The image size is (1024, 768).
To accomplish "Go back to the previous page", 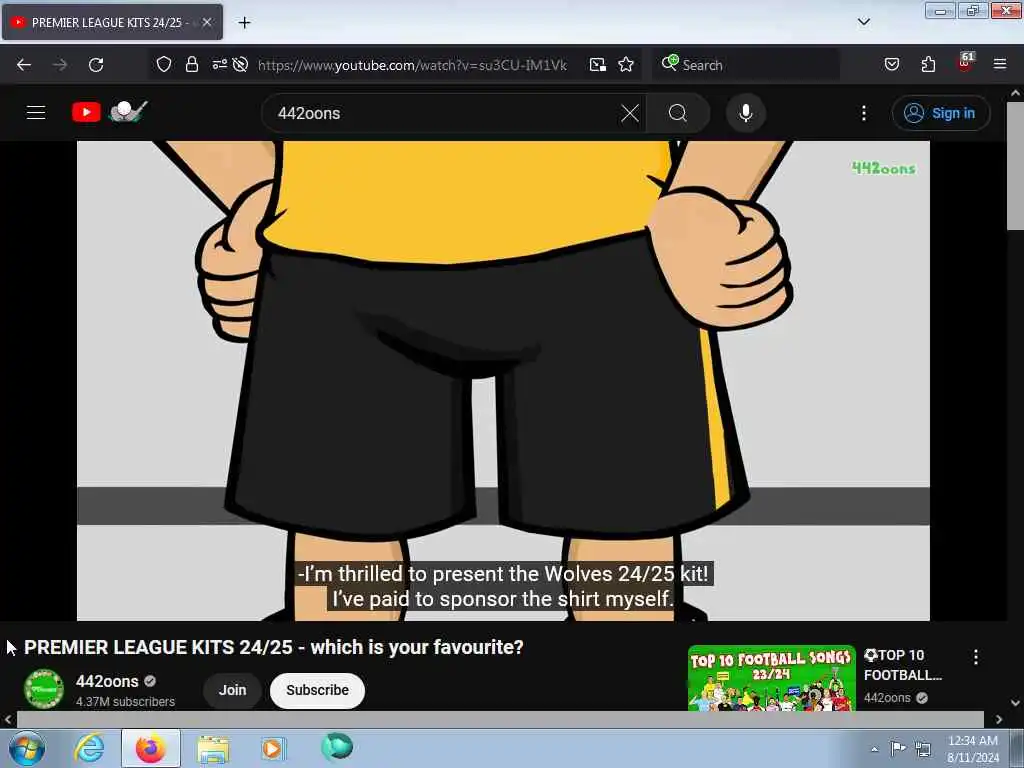I will pyautogui.click(x=24, y=65).
